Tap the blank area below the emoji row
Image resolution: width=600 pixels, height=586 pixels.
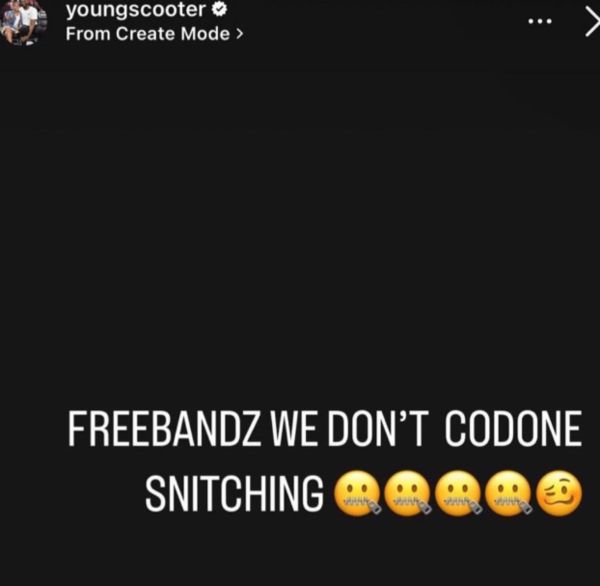point(300,553)
